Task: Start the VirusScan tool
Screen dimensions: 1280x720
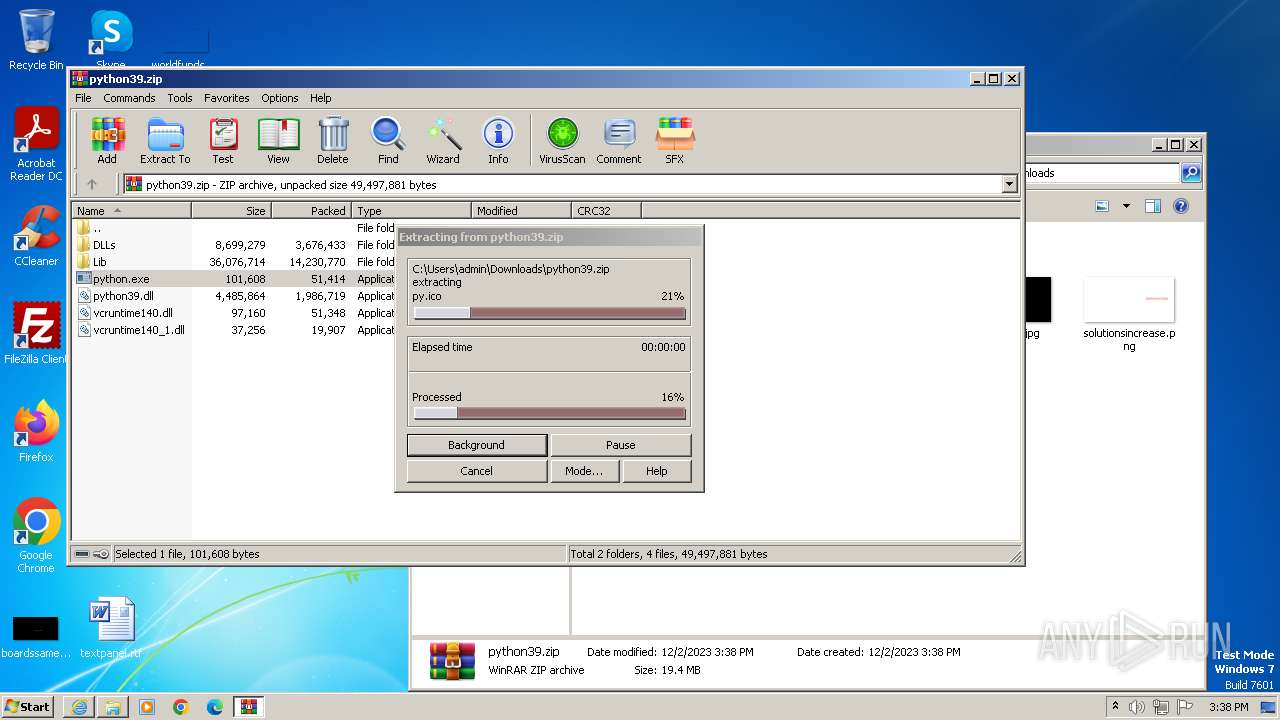Action: (562, 140)
